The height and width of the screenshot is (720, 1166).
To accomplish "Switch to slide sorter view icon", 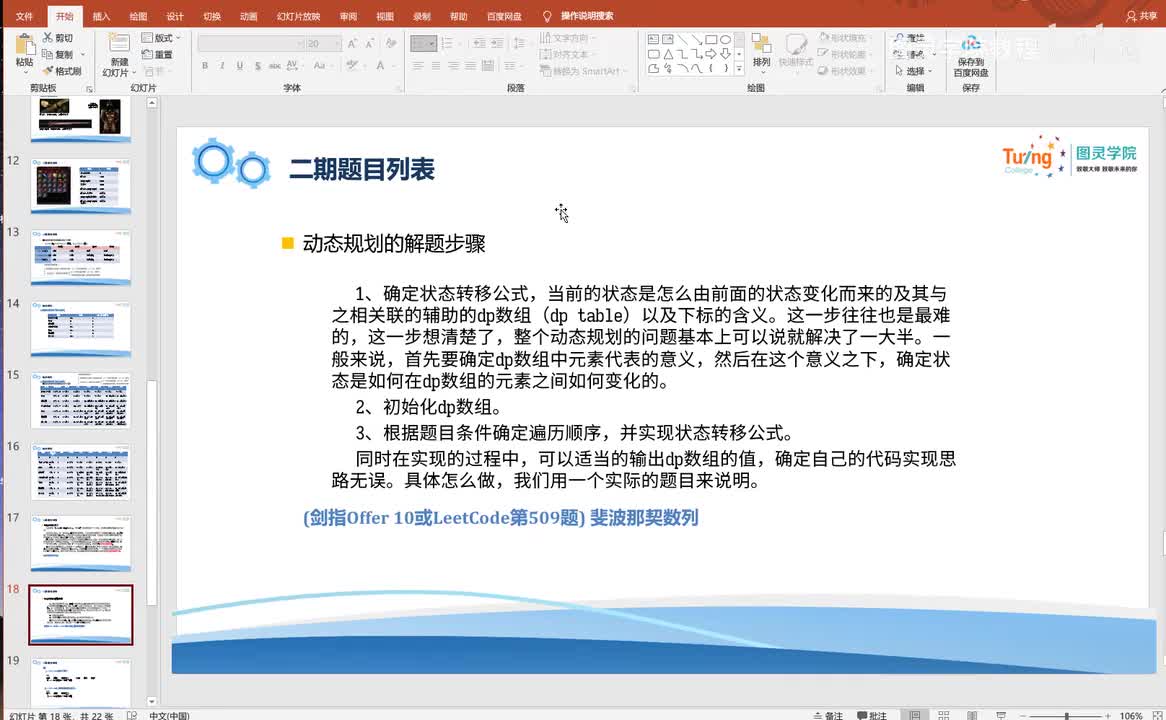I will click(944, 715).
